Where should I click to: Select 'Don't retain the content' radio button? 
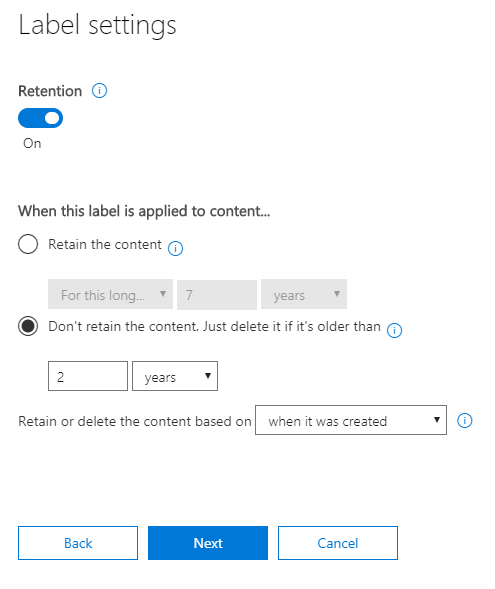pyautogui.click(x=28, y=326)
